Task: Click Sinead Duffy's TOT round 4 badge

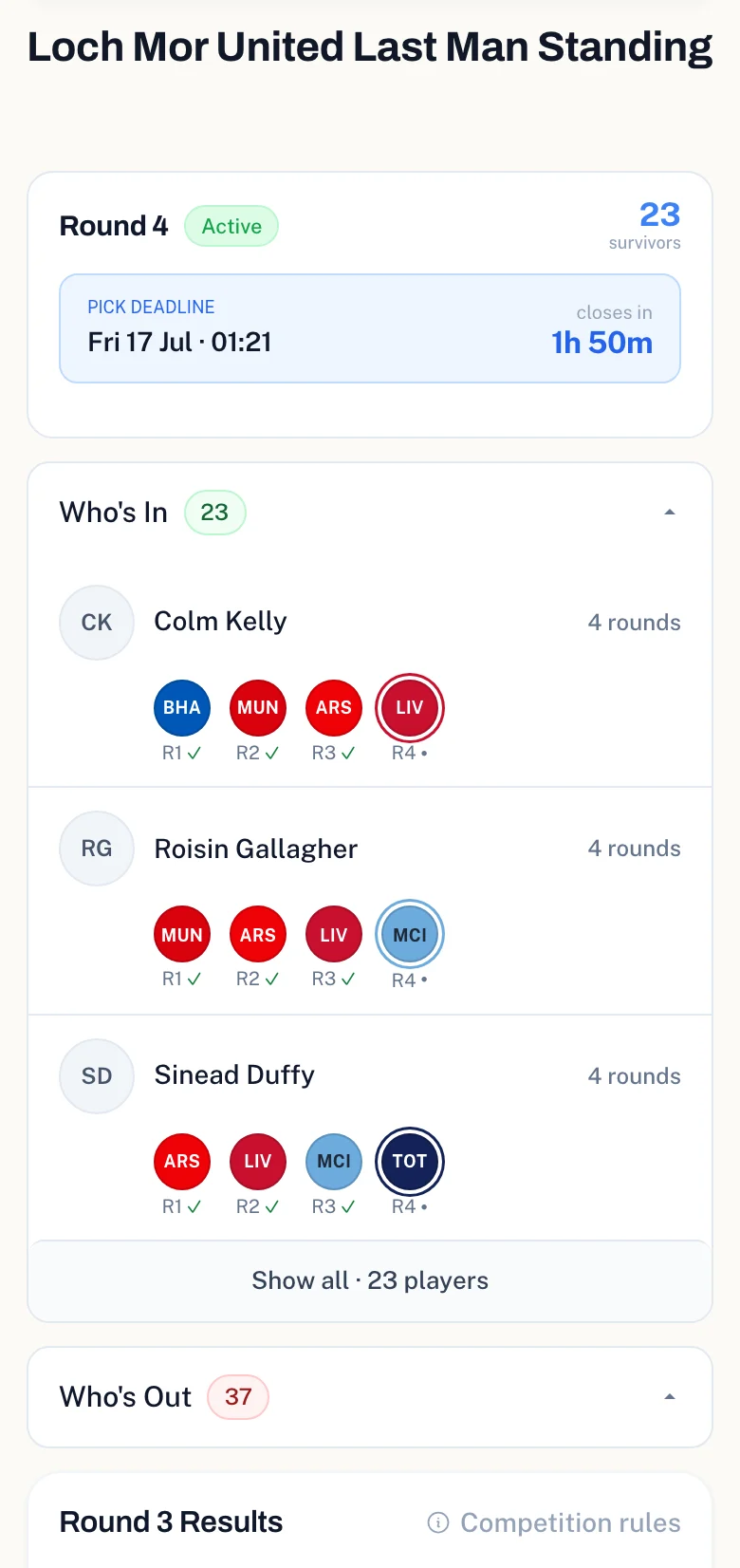Action: (410, 1161)
